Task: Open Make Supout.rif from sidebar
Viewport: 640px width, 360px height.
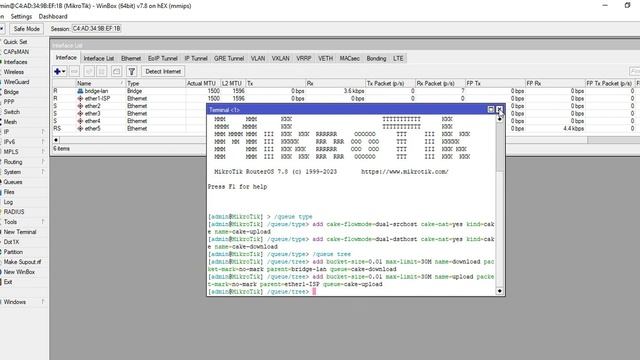Action: tap(22, 262)
